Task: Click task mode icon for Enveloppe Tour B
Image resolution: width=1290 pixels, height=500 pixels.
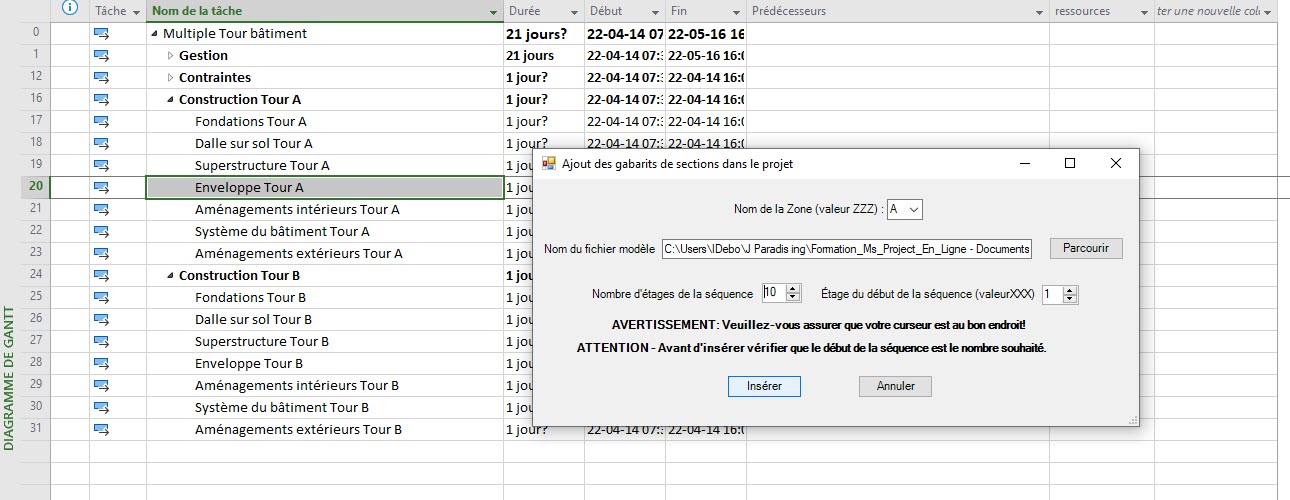Action: click(x=101, y=363)
